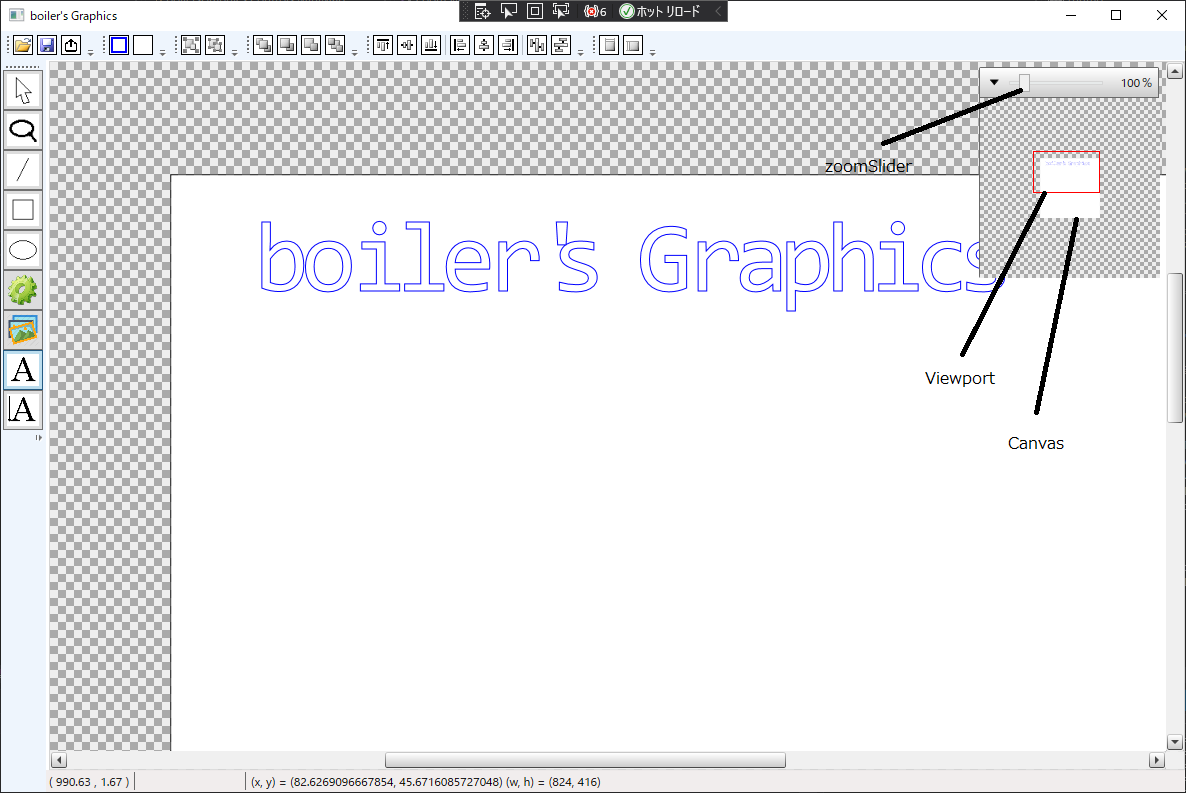Align objects to horizontal center
The width and height of the screenshot is (1186, 793).
click(x=484, y=45)
